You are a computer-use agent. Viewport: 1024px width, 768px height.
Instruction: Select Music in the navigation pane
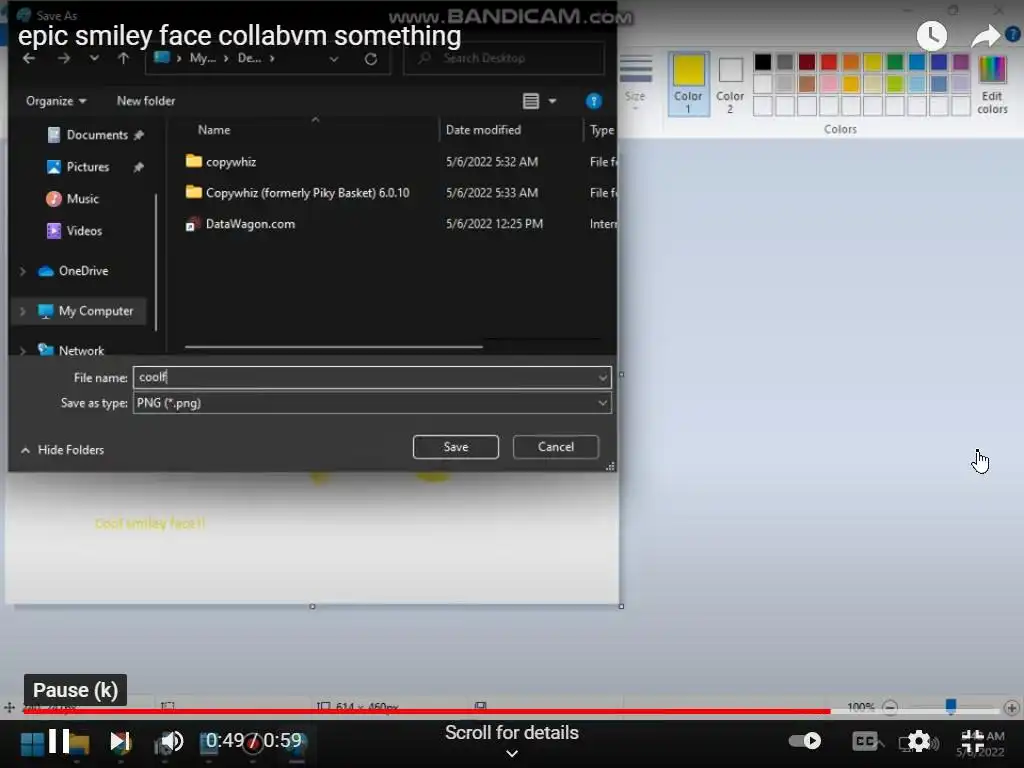[73, 199]
